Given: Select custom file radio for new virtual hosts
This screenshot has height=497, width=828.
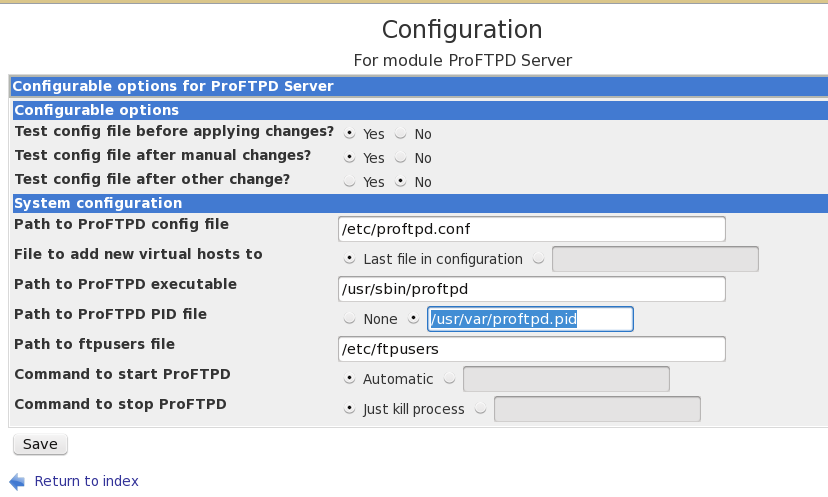Looking at the screenshot, I should [539, 258].
